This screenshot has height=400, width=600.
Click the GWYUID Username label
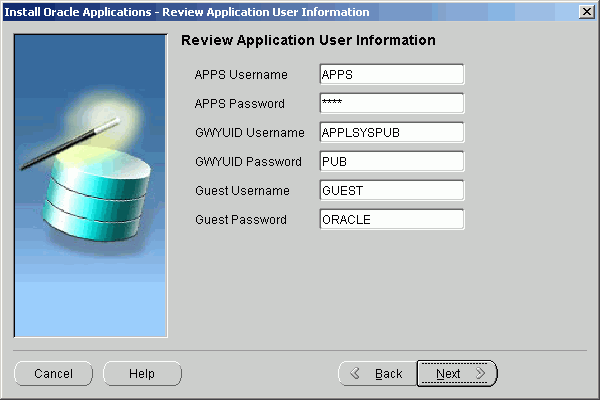(250, 133)
